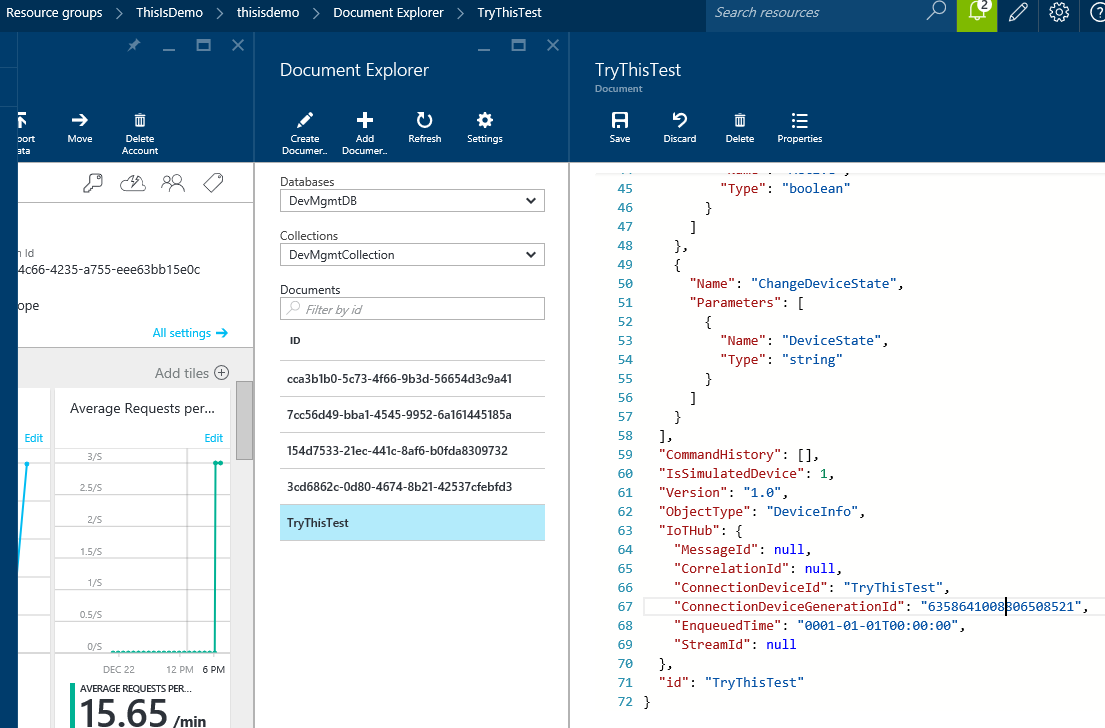Click EnqueuedTime value on line 68

pyautogui.click(x=878, y=626)
